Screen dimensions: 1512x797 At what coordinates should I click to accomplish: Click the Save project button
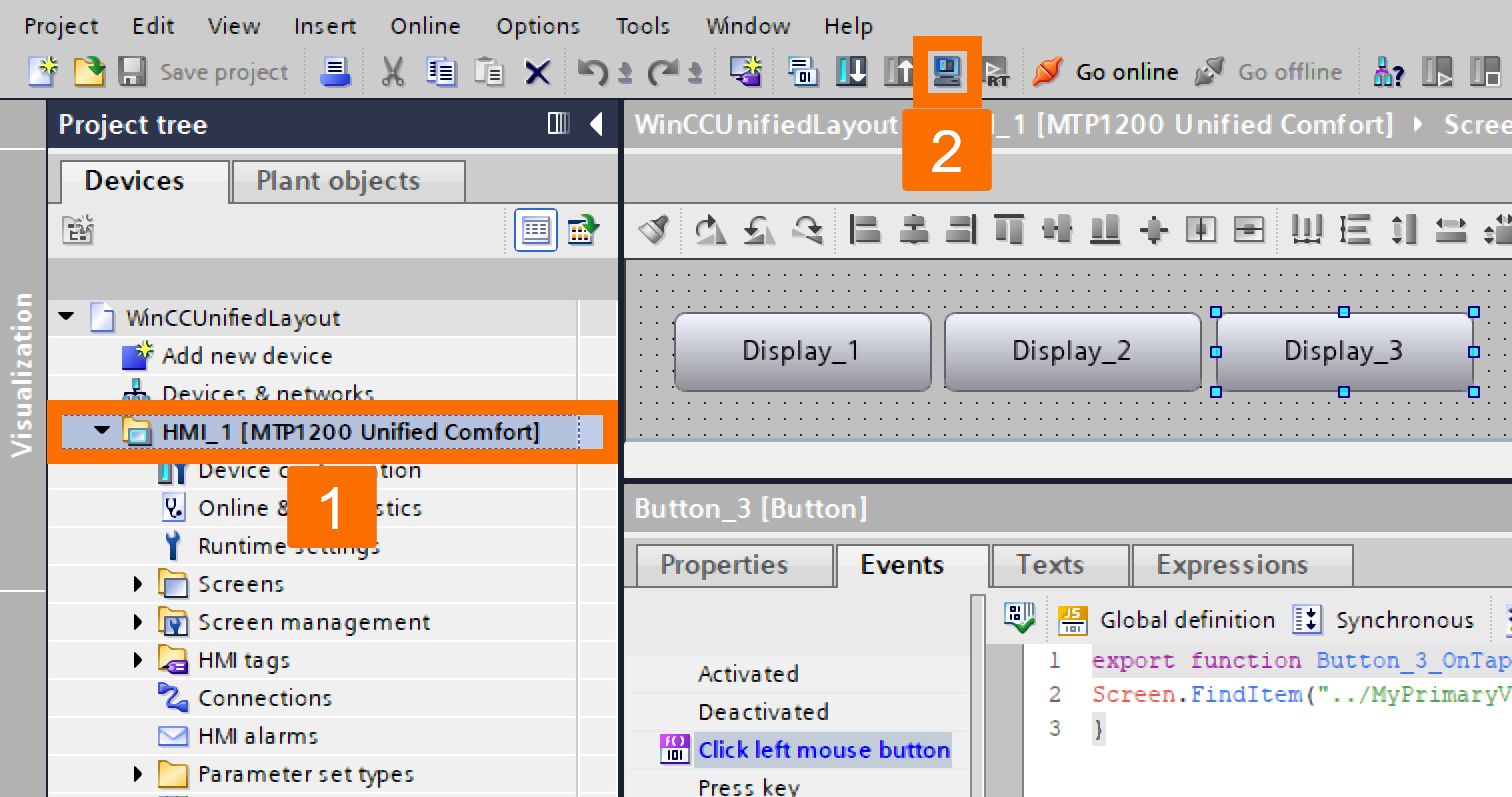tap(203, 72)
